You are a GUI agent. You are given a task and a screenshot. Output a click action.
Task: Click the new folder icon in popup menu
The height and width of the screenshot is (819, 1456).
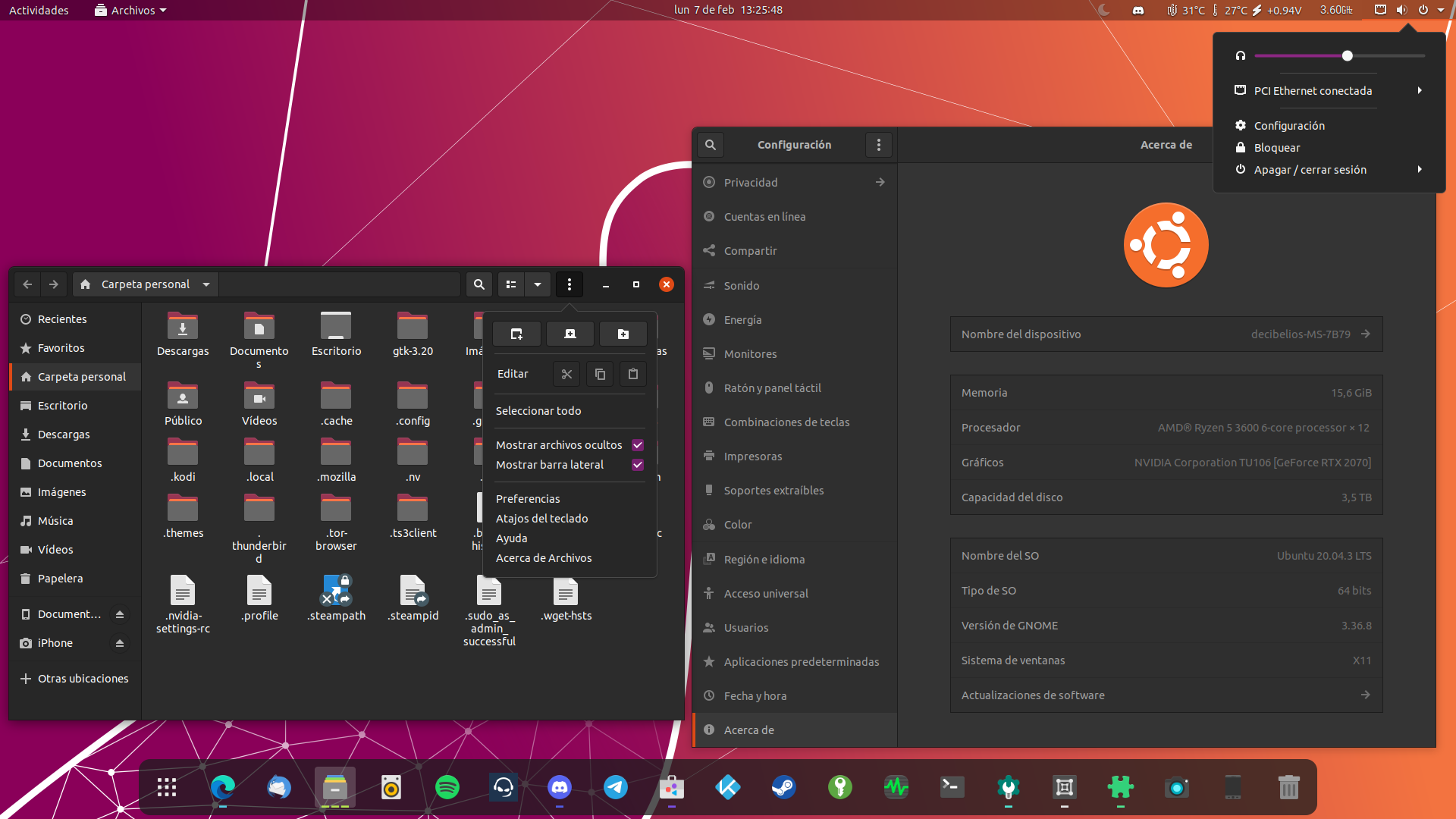tap(623, 334)
